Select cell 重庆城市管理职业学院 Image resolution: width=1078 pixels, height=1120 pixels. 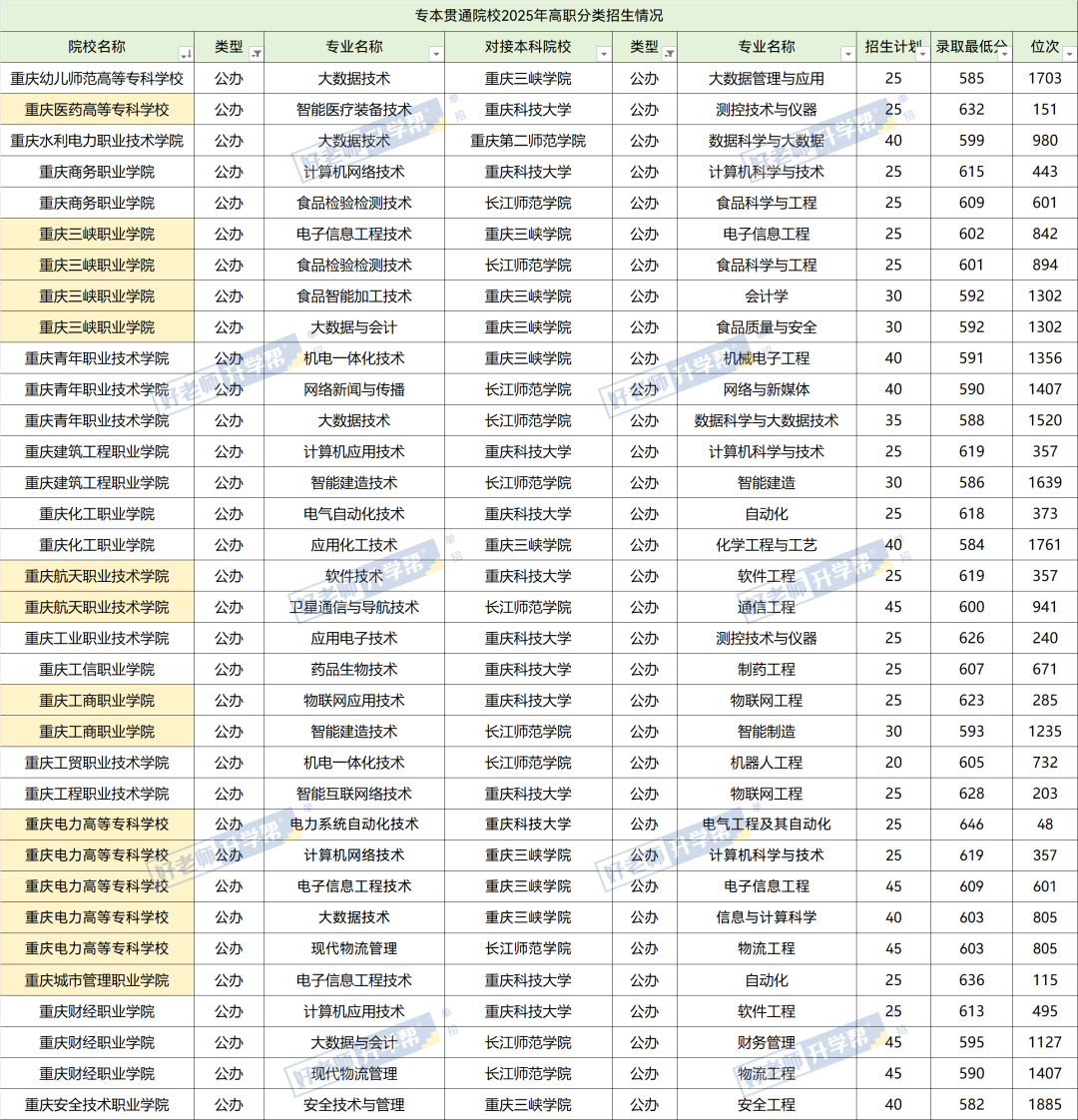[x=97, y=980]
